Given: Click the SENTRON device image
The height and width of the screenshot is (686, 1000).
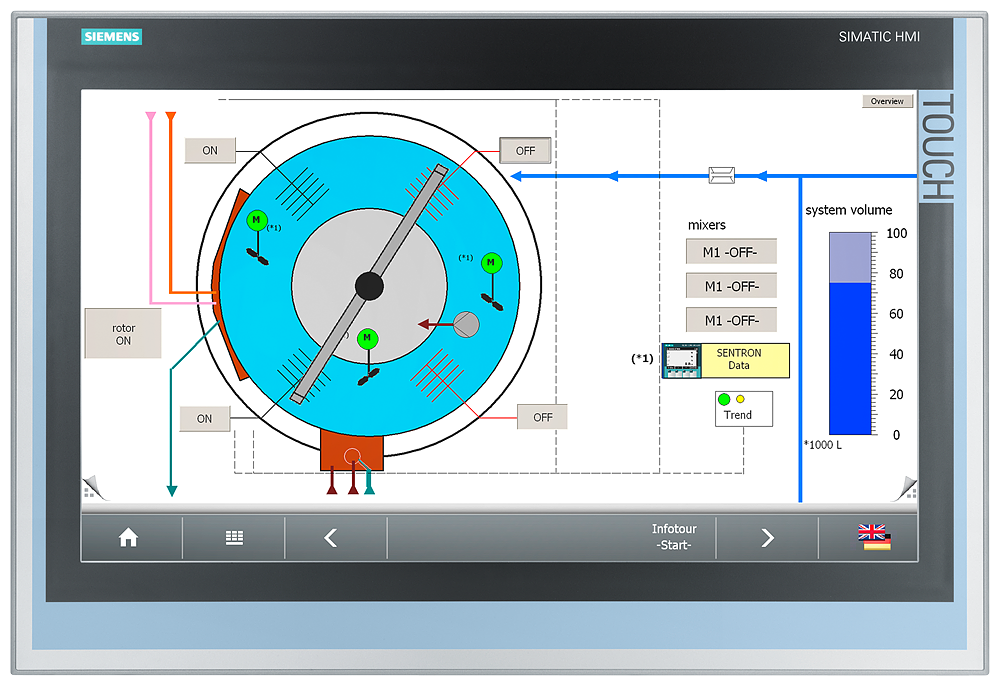Looking at the screenshot, I should tap(681, 360).
